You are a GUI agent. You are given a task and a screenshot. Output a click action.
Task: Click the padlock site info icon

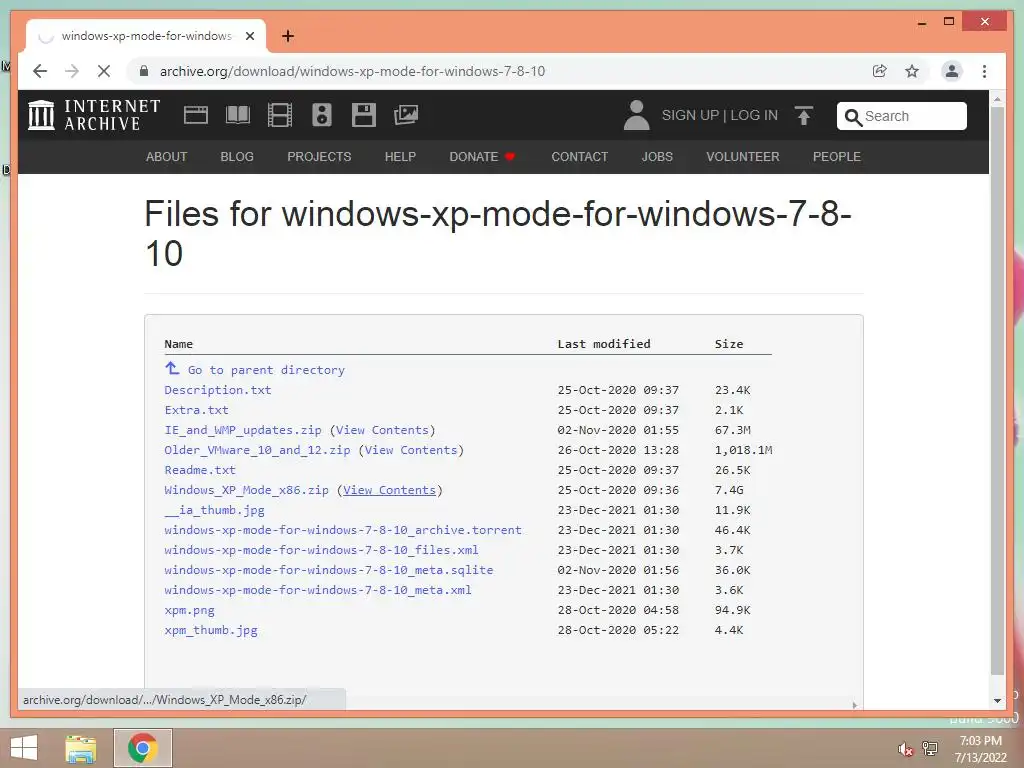tap(144, 71)
